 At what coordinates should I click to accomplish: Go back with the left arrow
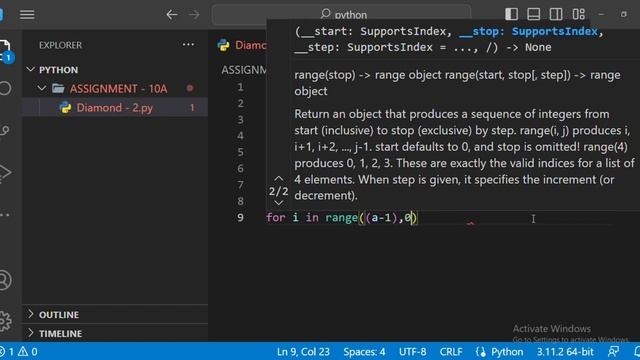pyautogui.click(x=172, y=15)
